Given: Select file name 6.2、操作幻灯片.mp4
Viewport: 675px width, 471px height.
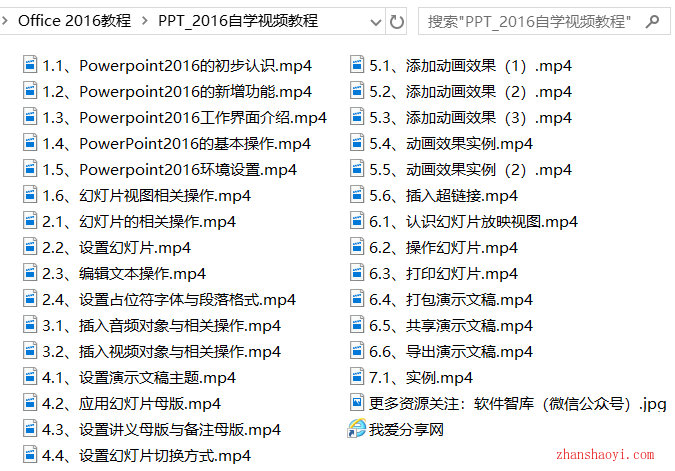Looking at the screenshot, I should (x=443, y=247).
